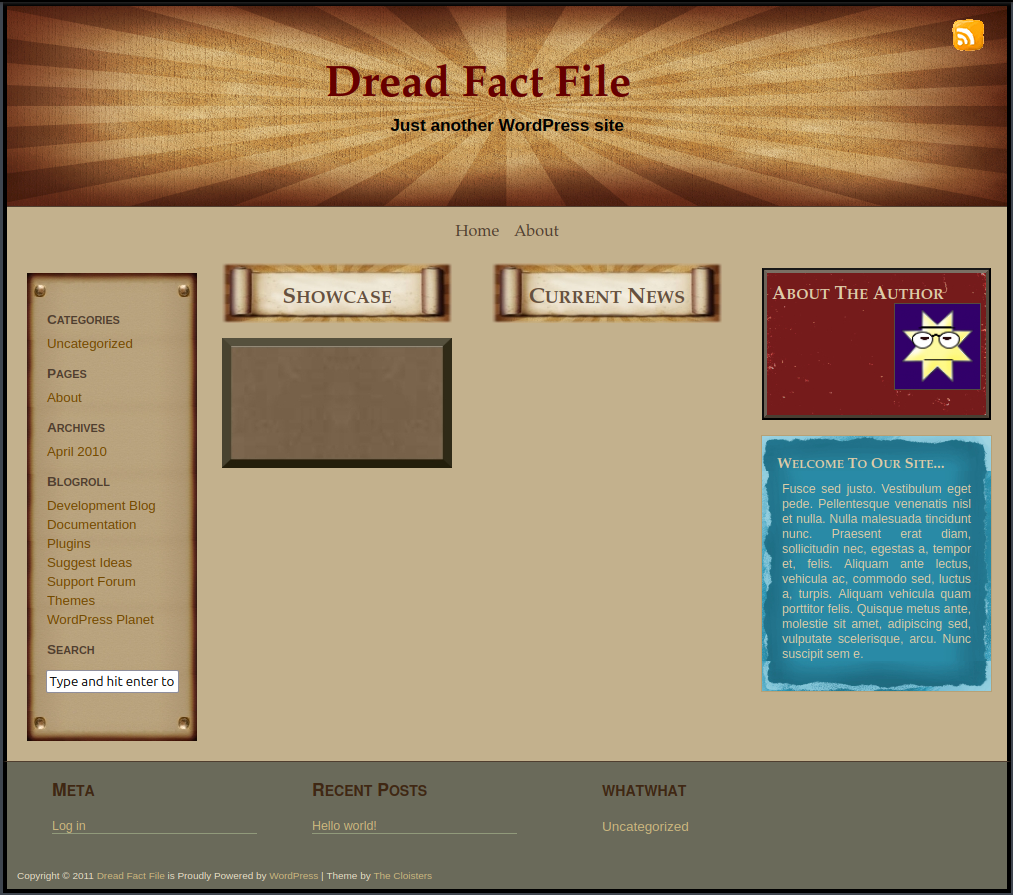1013x895 pixels.
Task: Click the Pages heading in sidebar
Action: [67, 374]
